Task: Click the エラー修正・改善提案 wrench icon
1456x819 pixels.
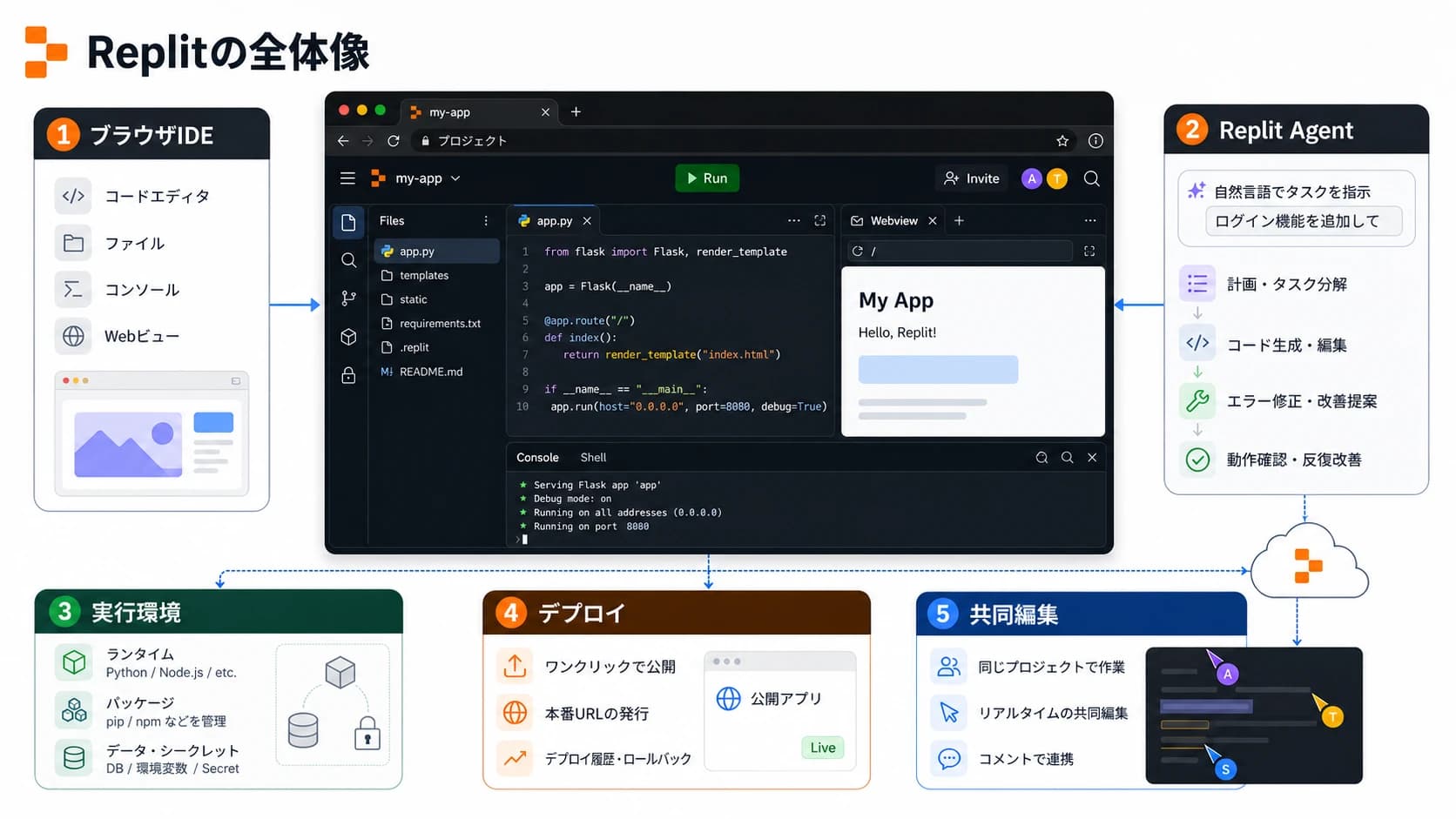Action: point(1197,401)
